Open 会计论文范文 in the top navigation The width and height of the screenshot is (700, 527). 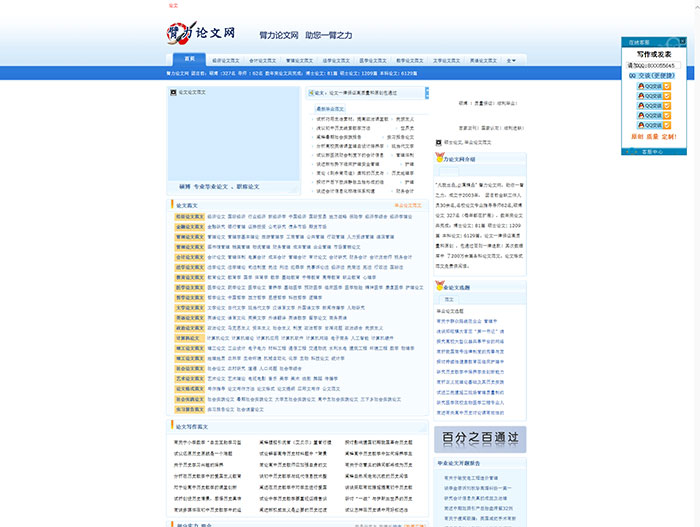(x=262, y=61)
